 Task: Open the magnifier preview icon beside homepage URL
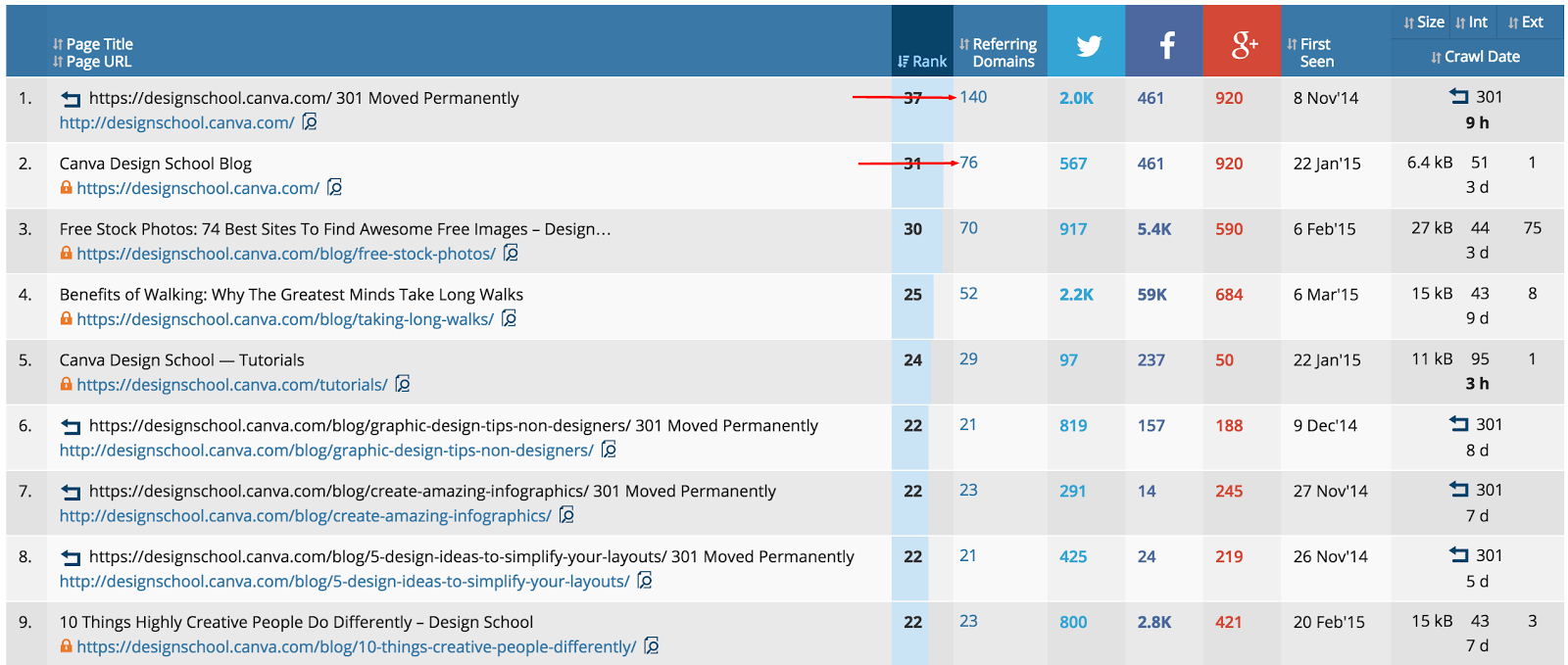[x=309, y=122]
